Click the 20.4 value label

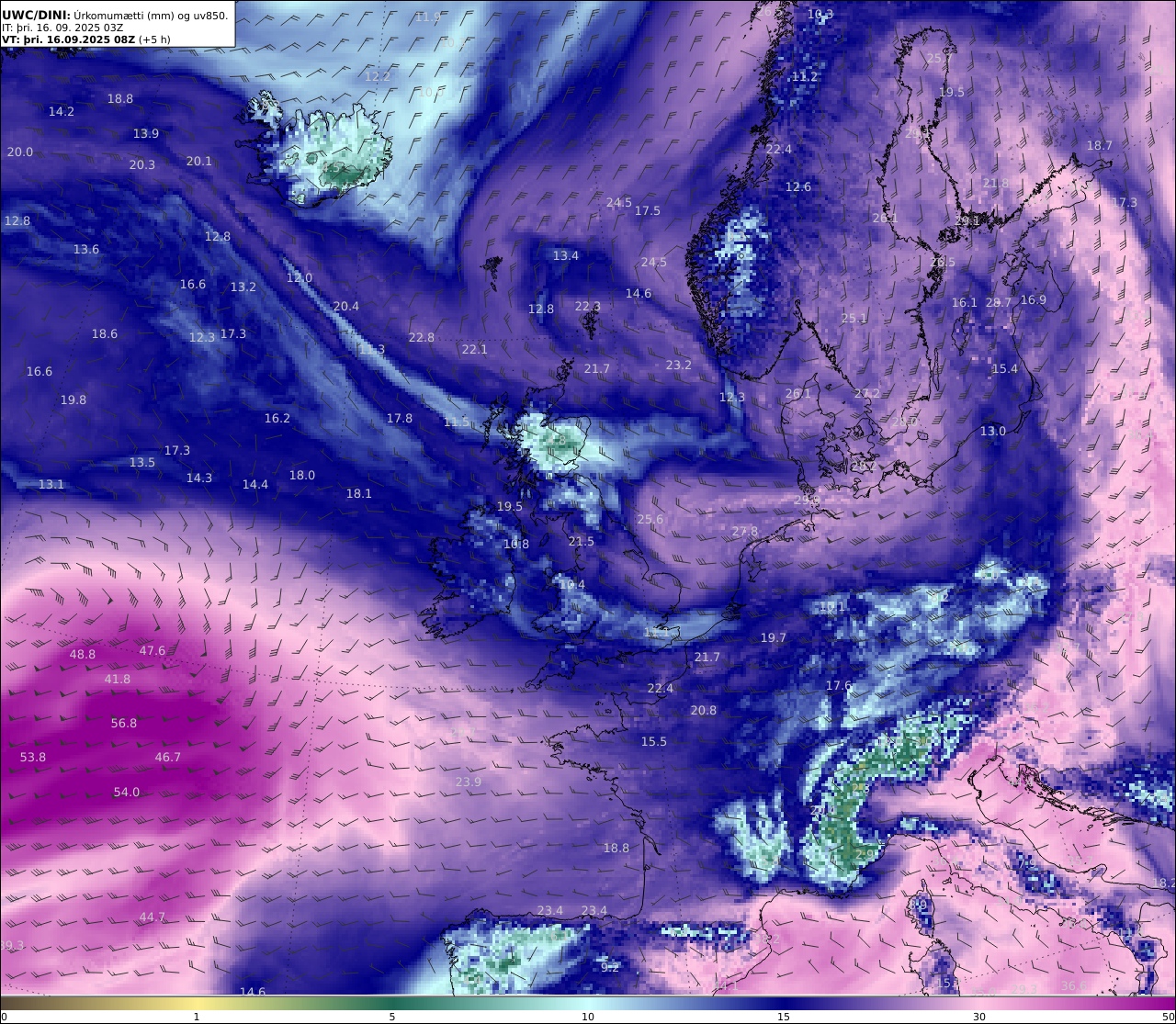point(346,307)
